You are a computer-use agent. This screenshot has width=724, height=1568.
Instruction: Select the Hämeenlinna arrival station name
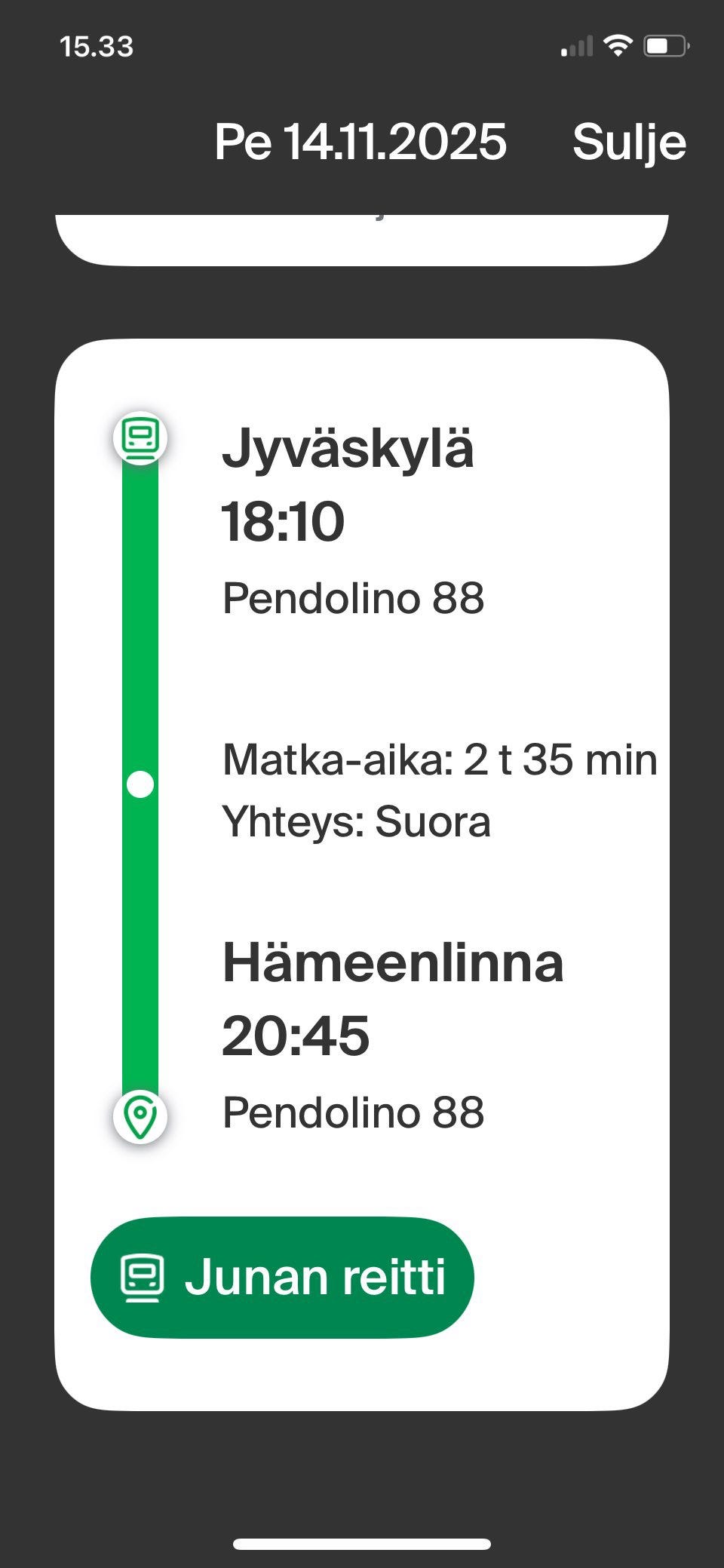point(393,963)
